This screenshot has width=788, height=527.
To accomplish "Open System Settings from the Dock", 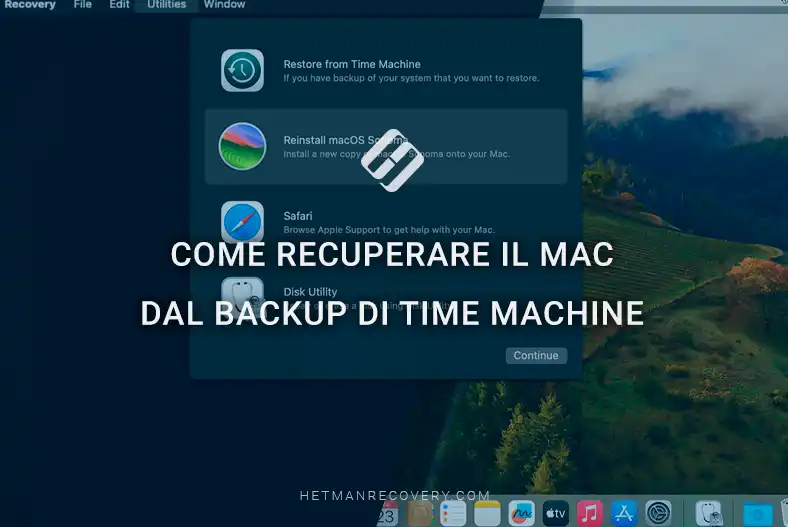I will point(658,514).
